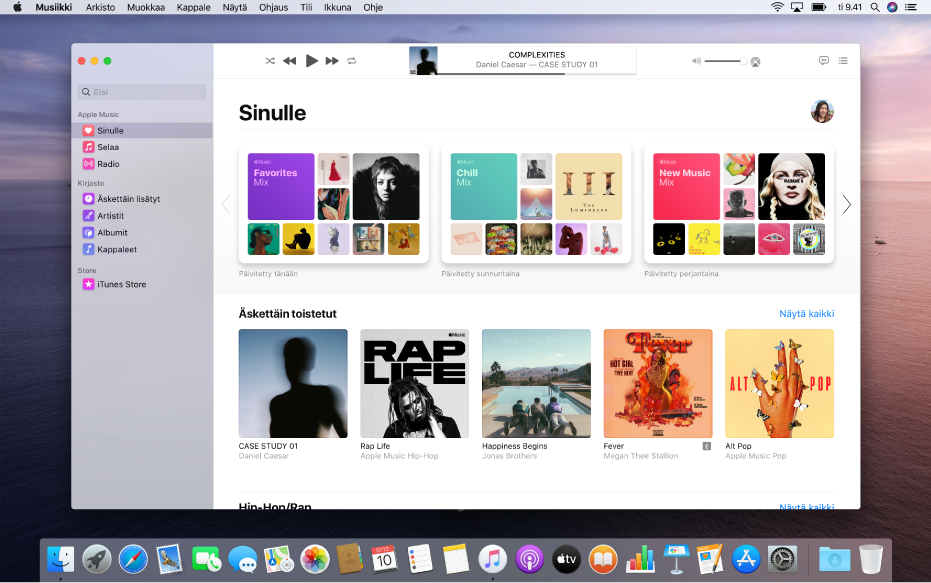Open the Rap Life playlist thumbnail
The height and width of the screenshot is (583, 931).
coord(414,383)
